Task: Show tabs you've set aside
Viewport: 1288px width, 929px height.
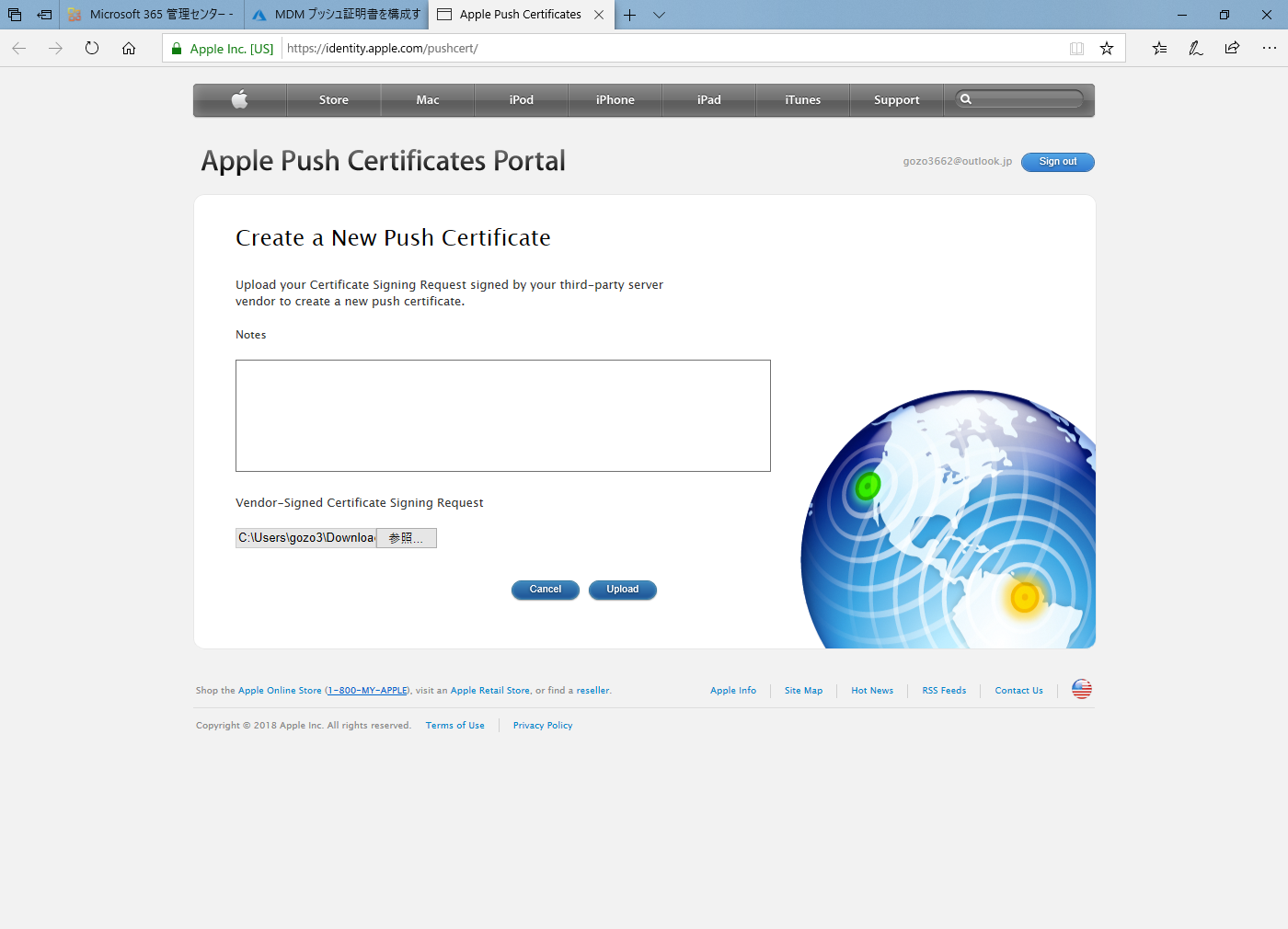Action: pyautogui.click(x=15, y=15)
